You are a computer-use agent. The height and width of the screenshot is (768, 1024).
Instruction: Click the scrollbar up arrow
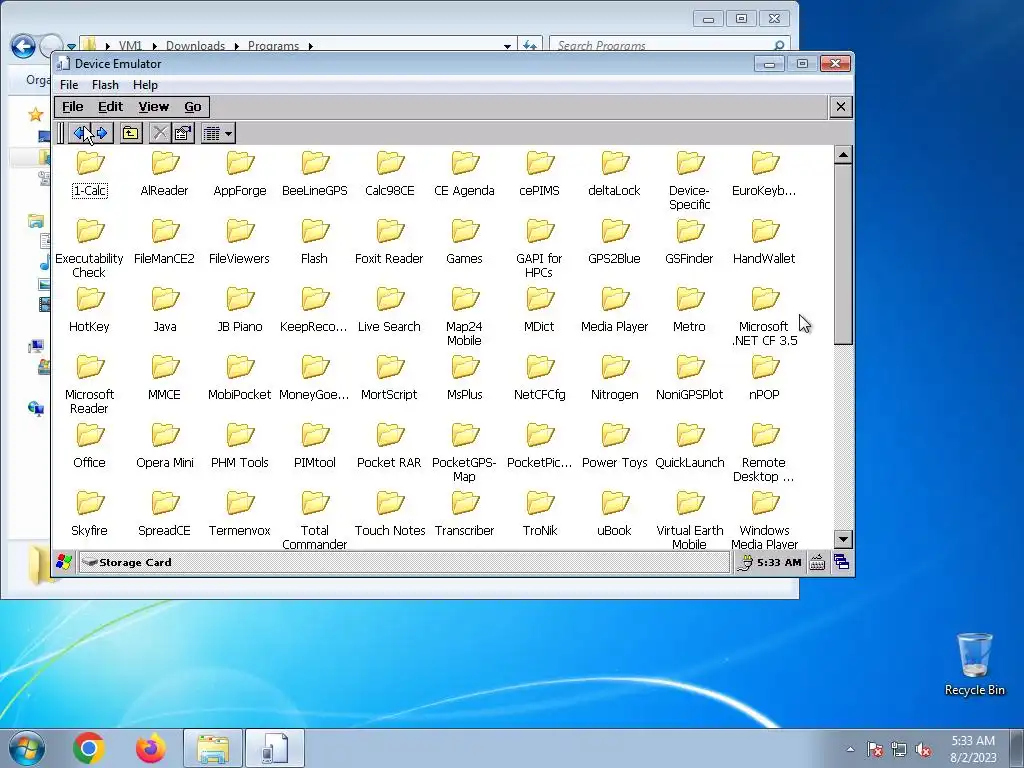point(843,155)
